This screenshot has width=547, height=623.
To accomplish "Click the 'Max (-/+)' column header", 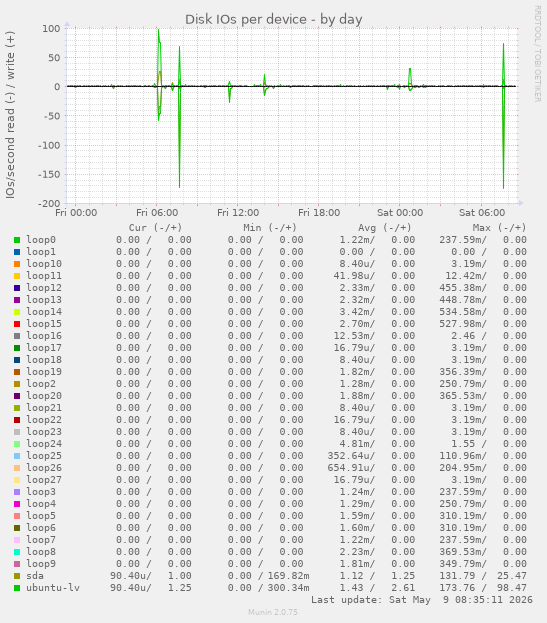I will [x=499, y=228].
